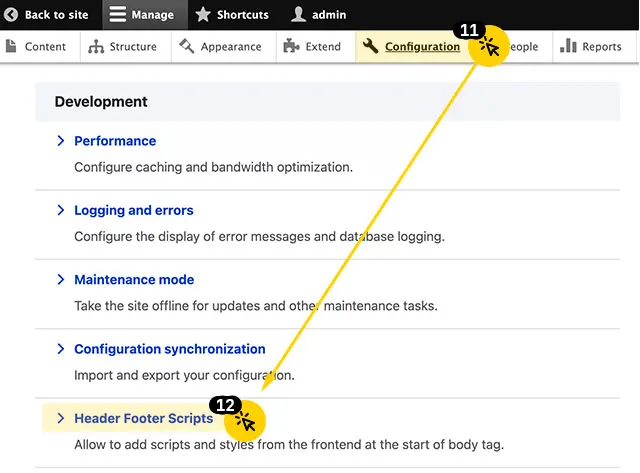Click the Appearance paintbrush icon
This screenshot has width=640, height=473.
[x=187, y=46]
